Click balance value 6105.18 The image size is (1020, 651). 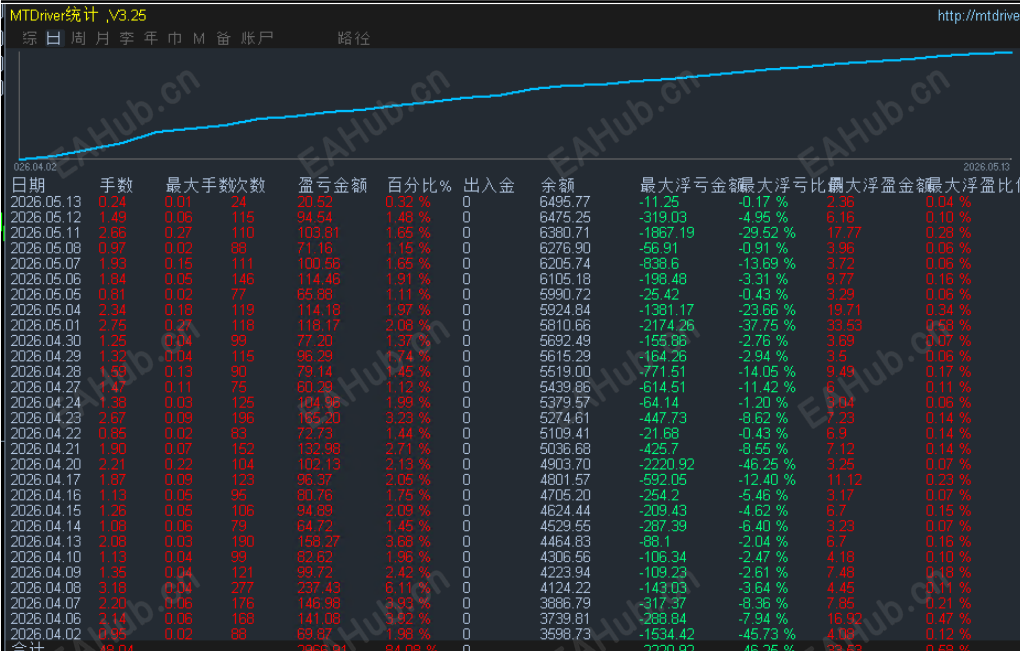[565, 279]
